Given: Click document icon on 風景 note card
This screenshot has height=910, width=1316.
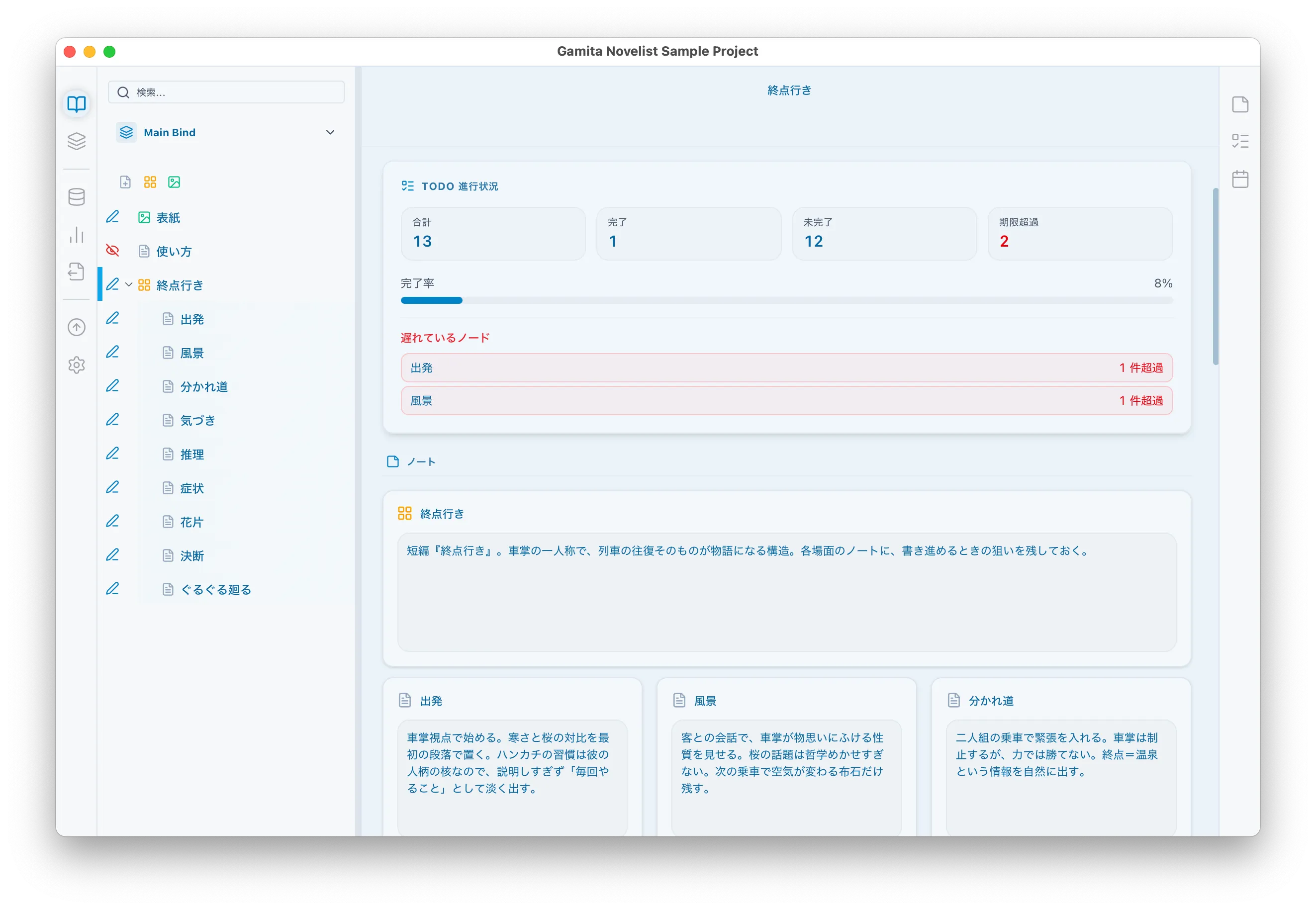Looking at the screenshot, I should pos(679,700).
